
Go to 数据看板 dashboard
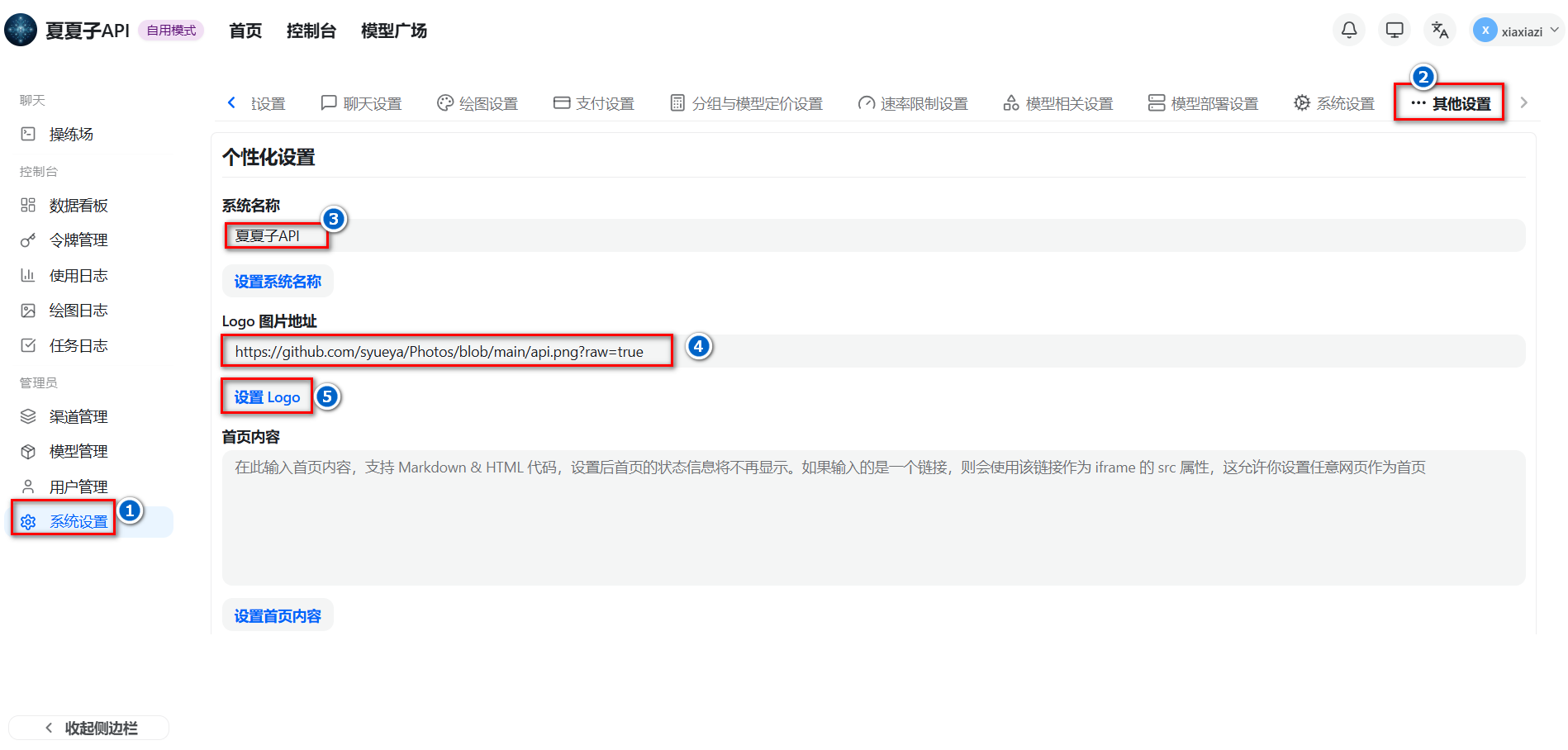coord(78,206)
